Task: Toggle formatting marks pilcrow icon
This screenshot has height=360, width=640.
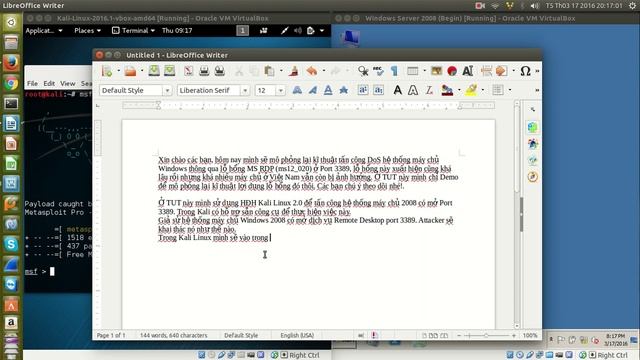Action: tap(394, 71)
